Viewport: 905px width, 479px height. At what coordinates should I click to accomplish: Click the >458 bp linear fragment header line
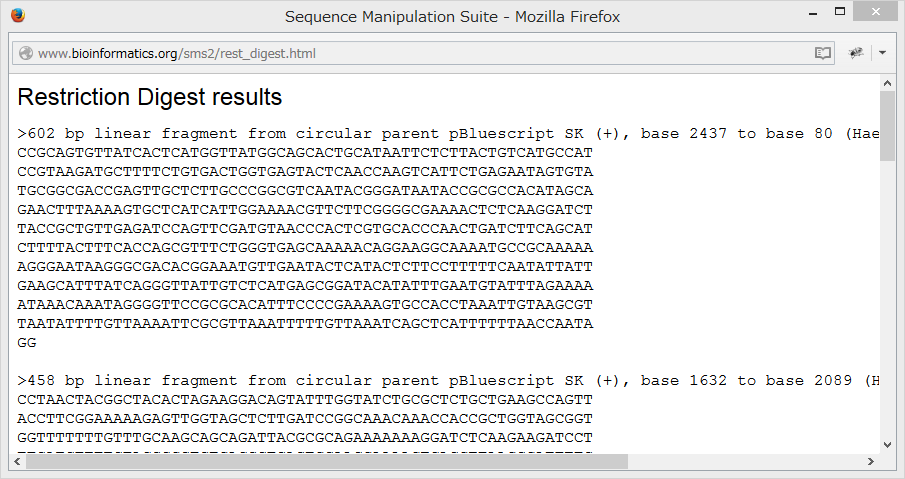[x=440, y=381]
